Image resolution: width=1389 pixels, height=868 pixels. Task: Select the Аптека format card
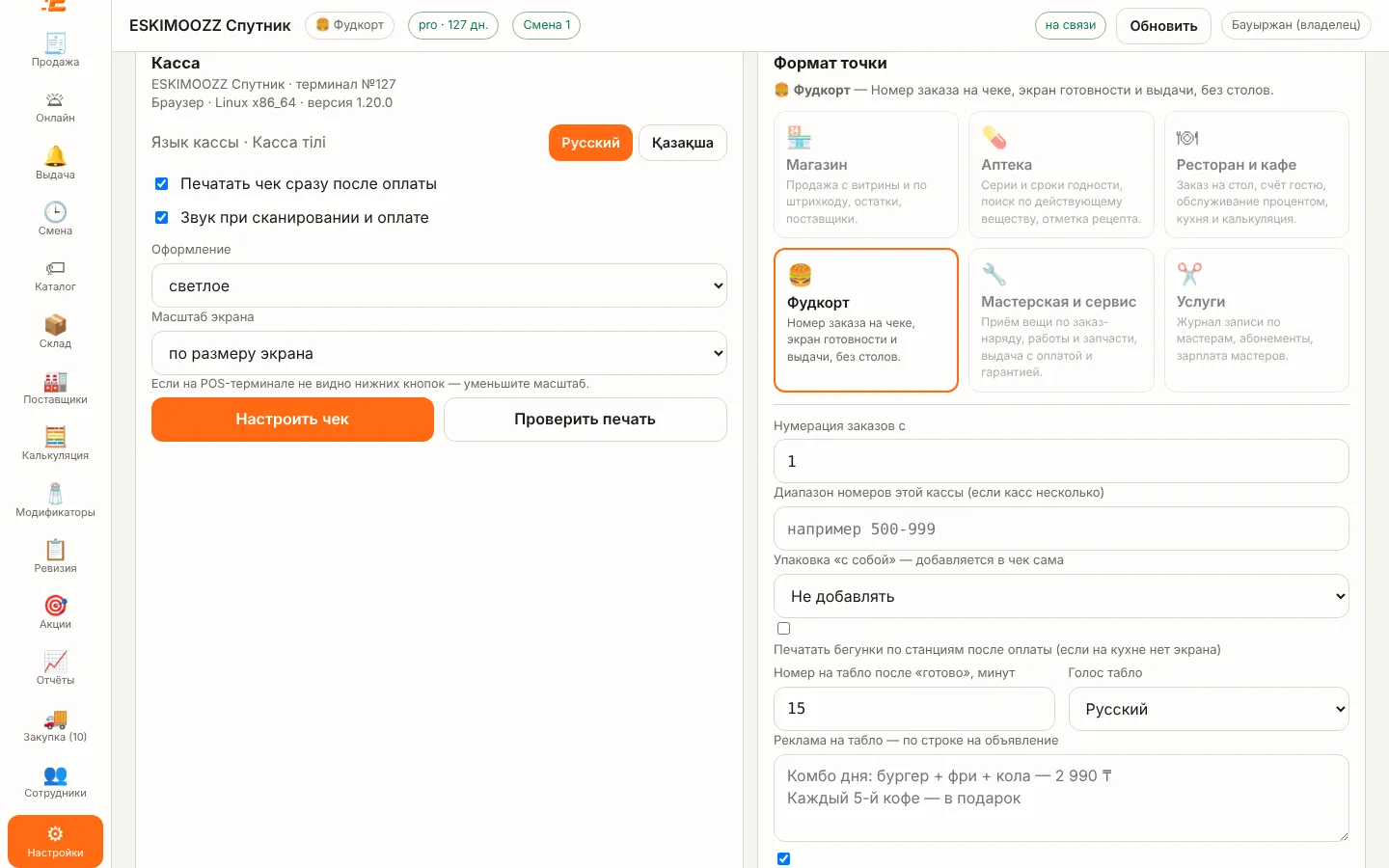(1061, 175)
